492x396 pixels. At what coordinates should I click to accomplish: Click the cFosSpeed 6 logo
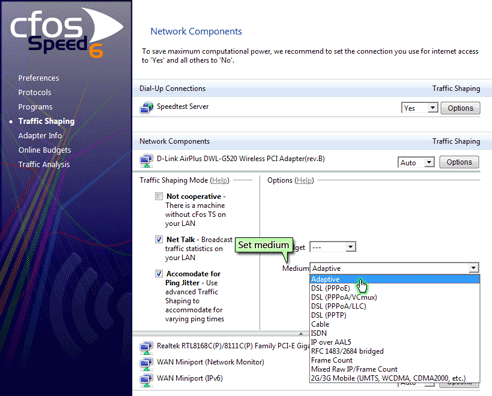66,34
